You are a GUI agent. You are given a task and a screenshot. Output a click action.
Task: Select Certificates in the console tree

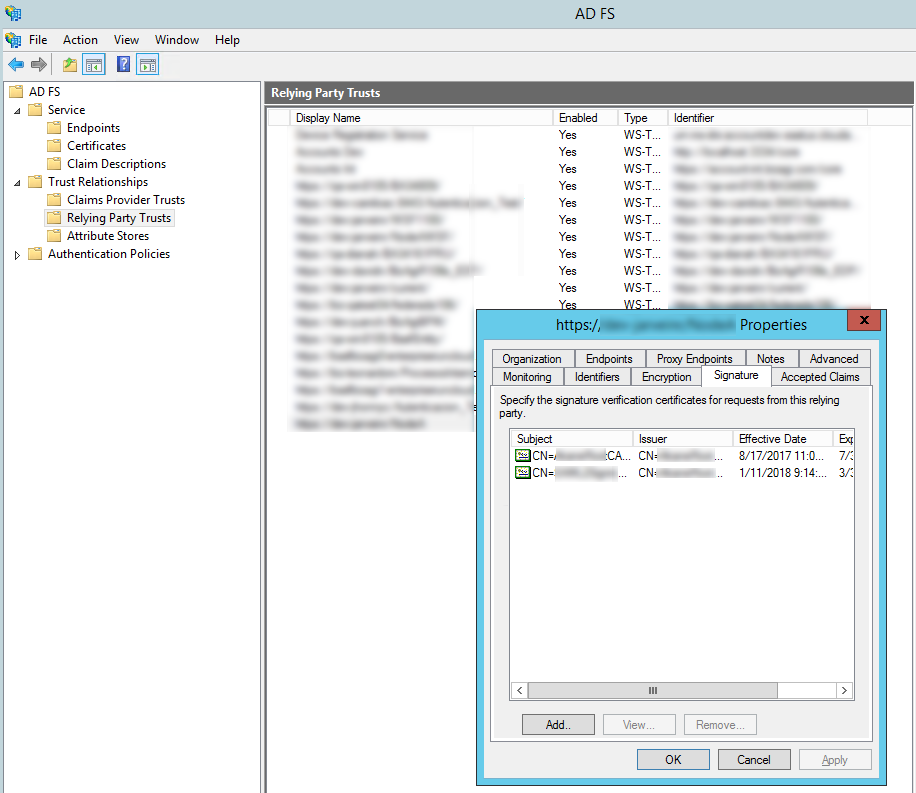96,146
